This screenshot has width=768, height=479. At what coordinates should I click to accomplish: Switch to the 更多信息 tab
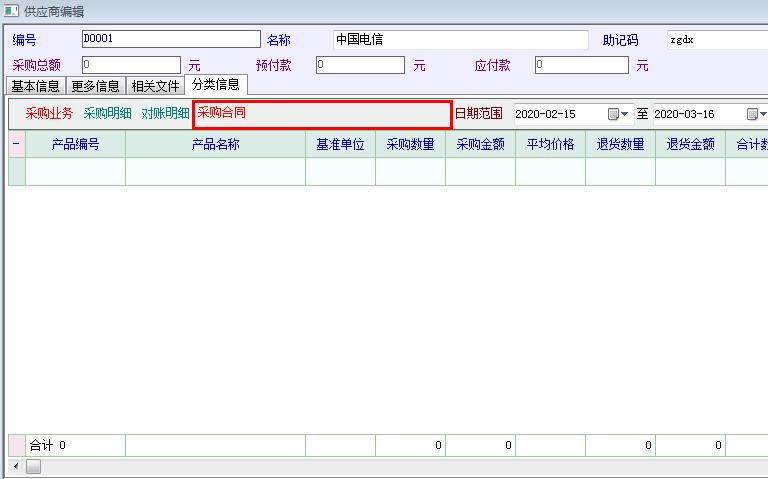(x=96, y=86)
